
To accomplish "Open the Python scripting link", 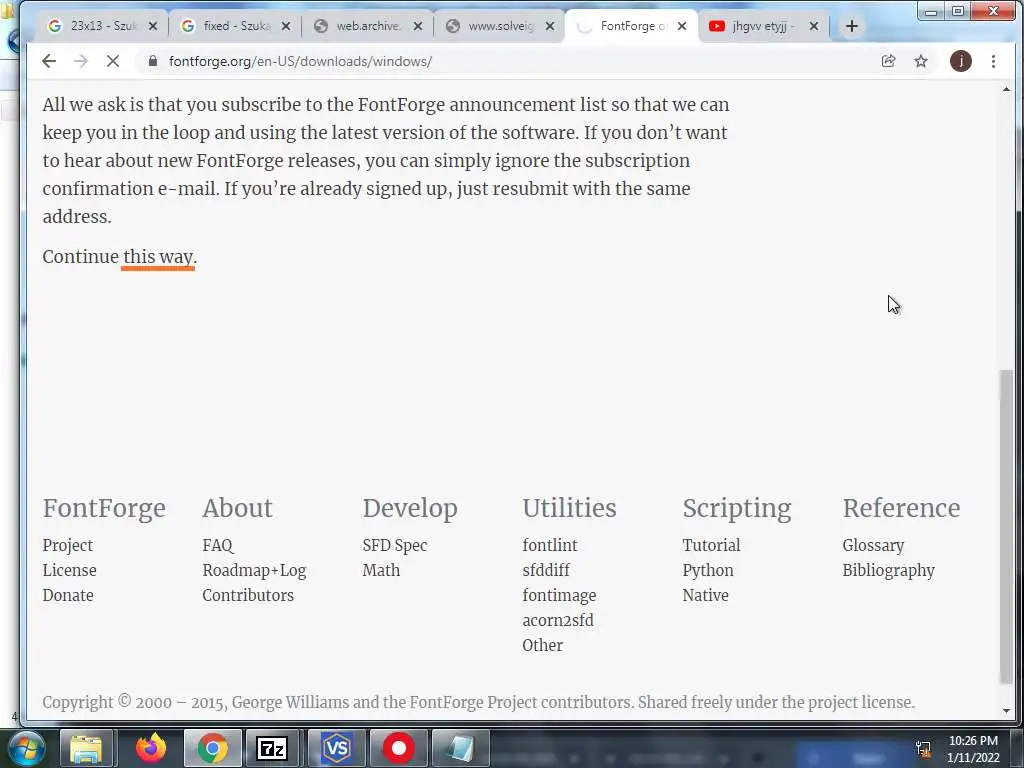I will point(708,570).
